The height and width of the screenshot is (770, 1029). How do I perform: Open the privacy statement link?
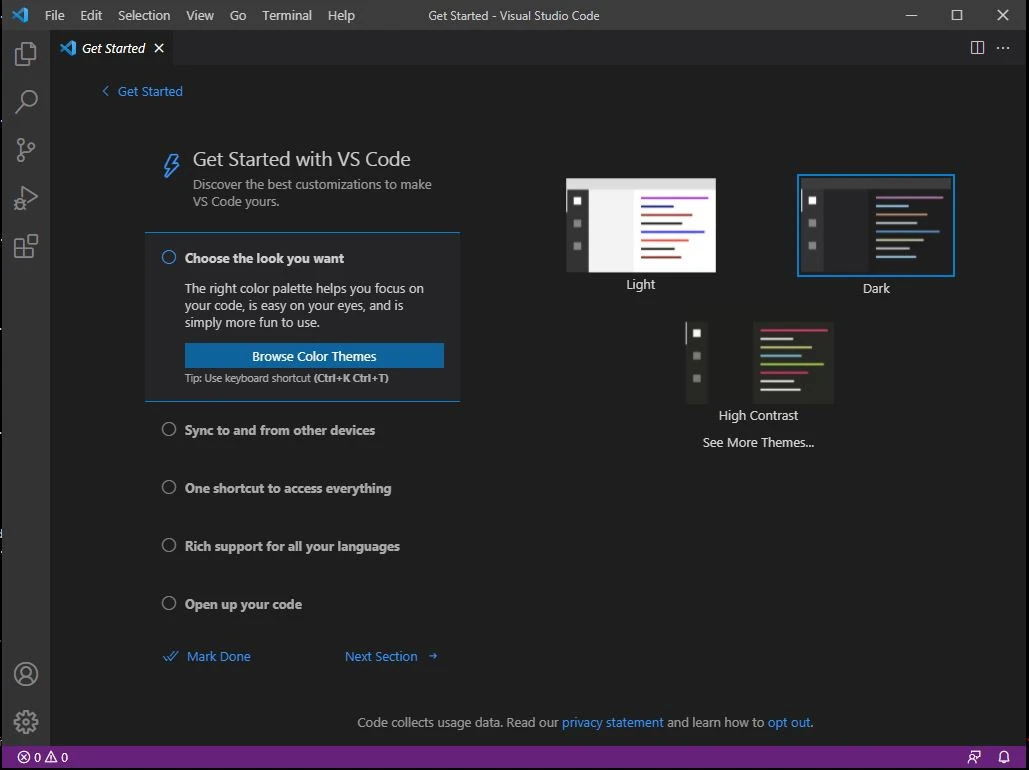[x=613, y=722]
